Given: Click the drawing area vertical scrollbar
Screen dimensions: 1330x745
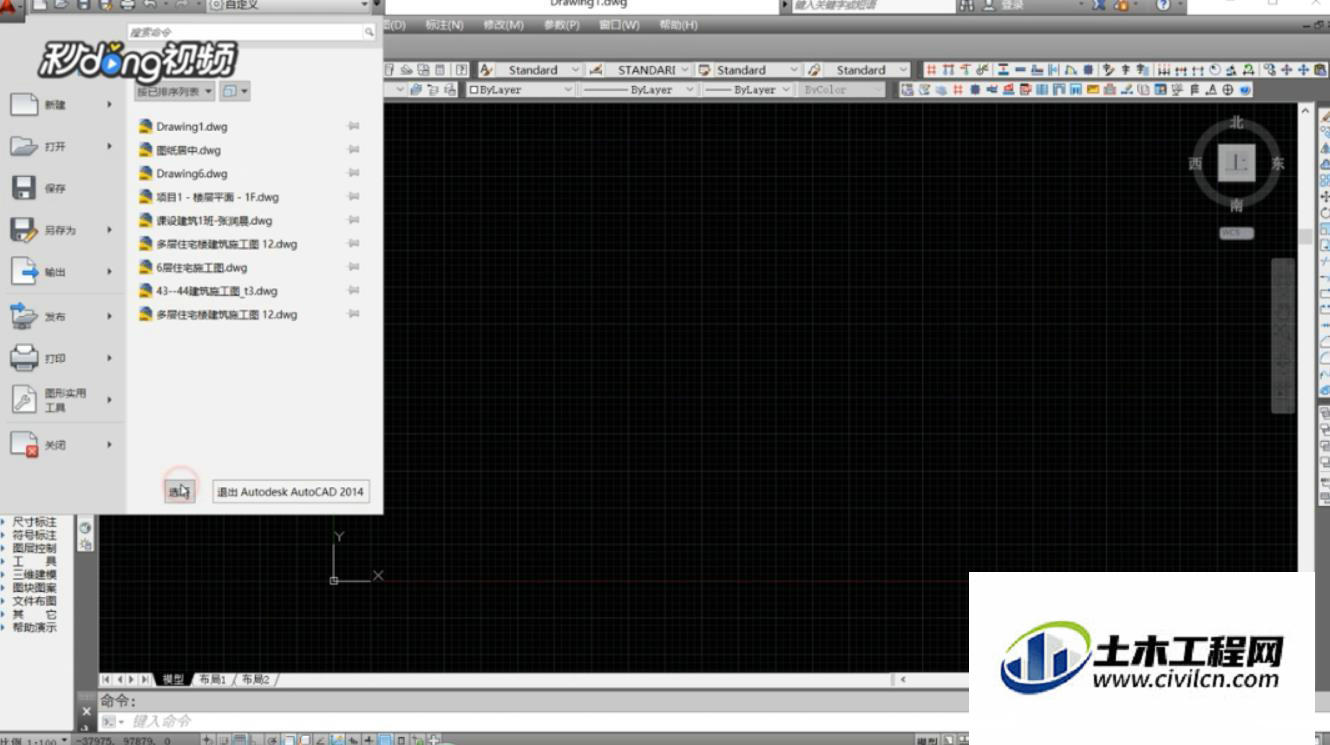Looking at the screenshot, I should click(x=1305, y=340).
